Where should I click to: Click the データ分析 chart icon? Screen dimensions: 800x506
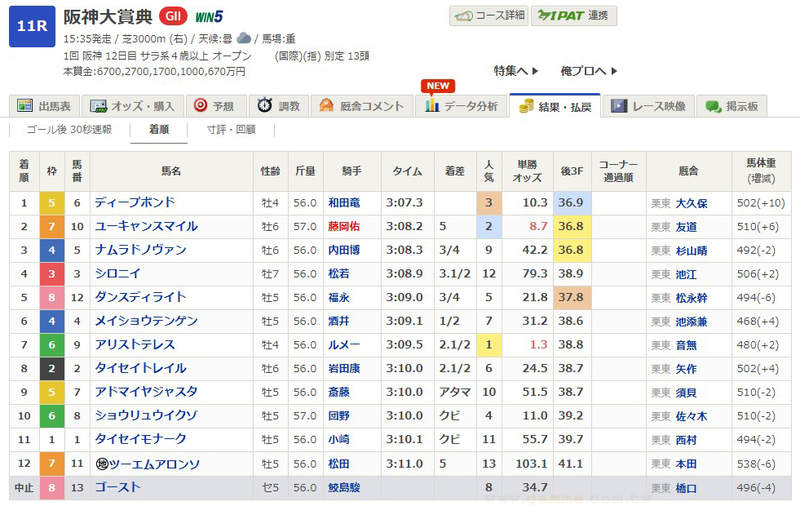(433, 106)
